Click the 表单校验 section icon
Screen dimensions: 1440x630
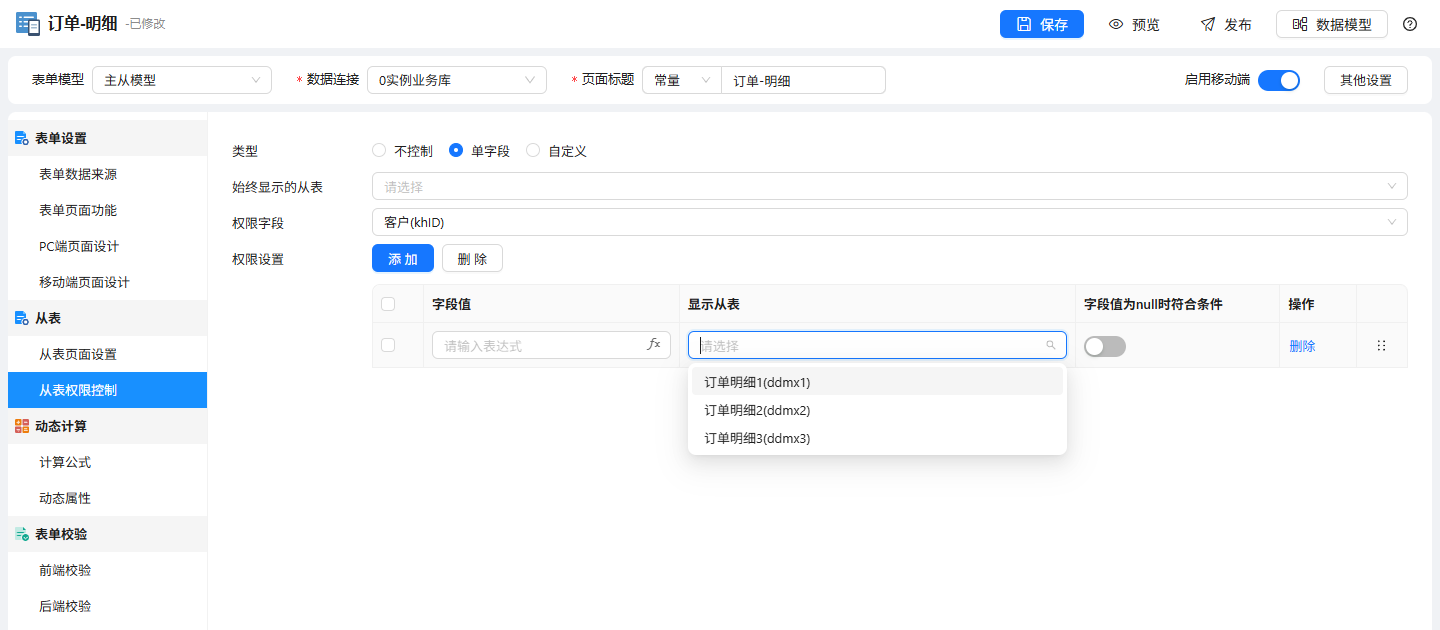point(21,534)
